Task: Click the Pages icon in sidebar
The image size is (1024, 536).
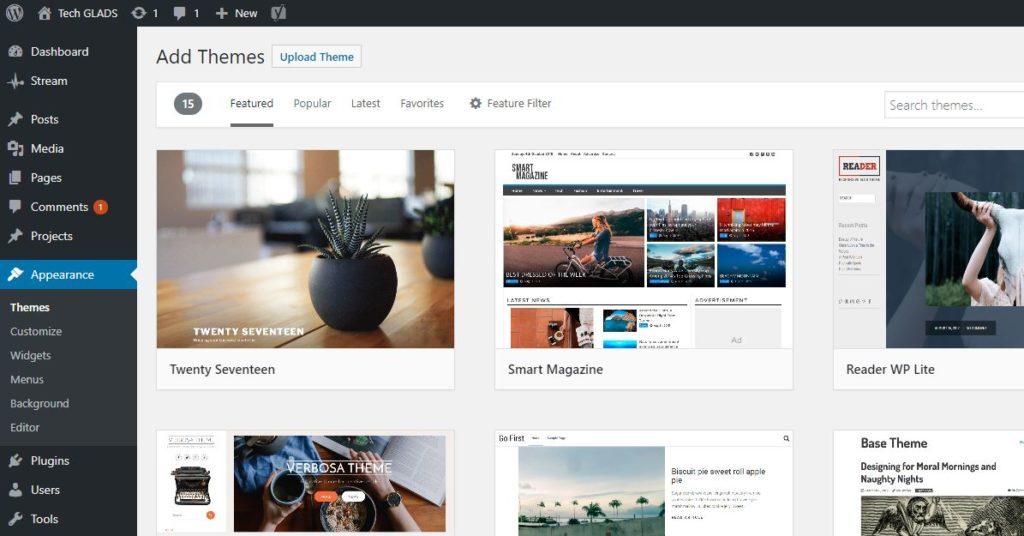Action: coord(16,178)
